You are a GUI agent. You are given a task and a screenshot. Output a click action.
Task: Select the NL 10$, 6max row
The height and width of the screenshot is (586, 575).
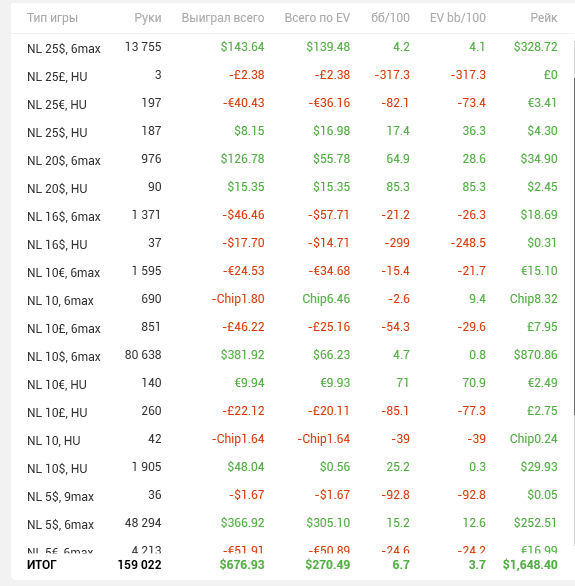(x=292, y=355)
